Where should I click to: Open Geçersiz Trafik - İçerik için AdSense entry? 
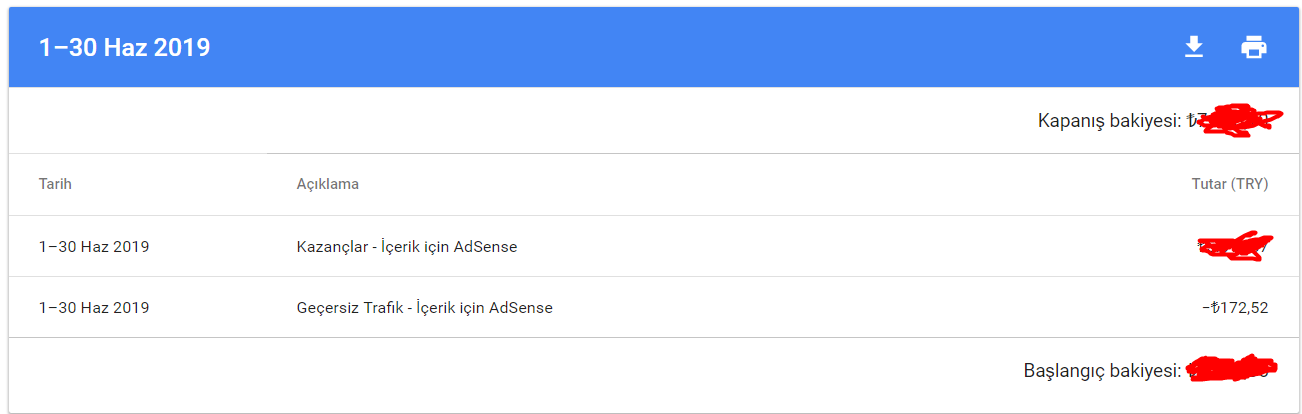[424, 308]
